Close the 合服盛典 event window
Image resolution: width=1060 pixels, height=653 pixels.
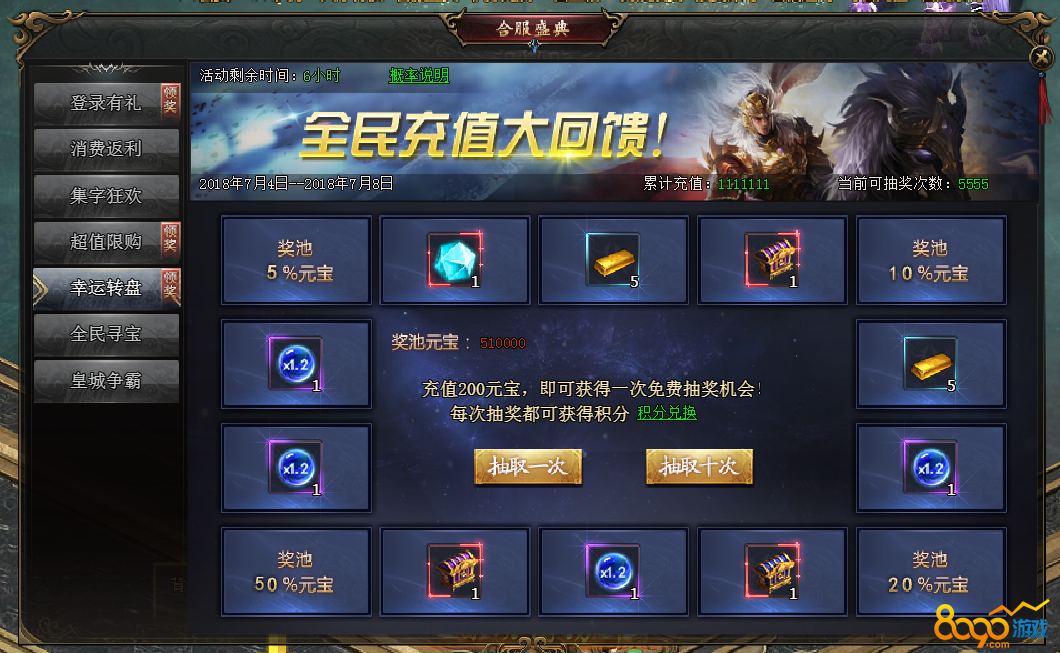coord(1041,57)
